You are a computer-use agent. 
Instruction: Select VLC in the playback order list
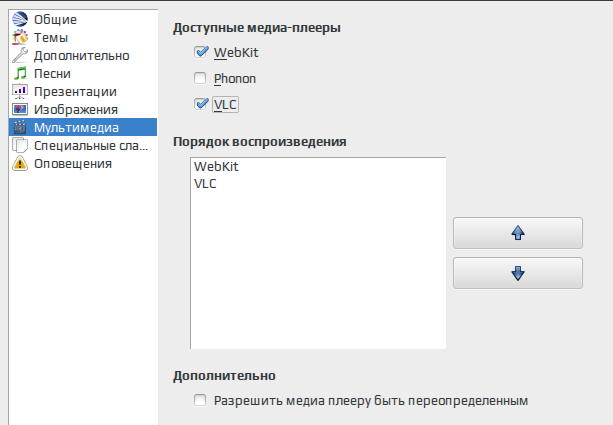318,183
